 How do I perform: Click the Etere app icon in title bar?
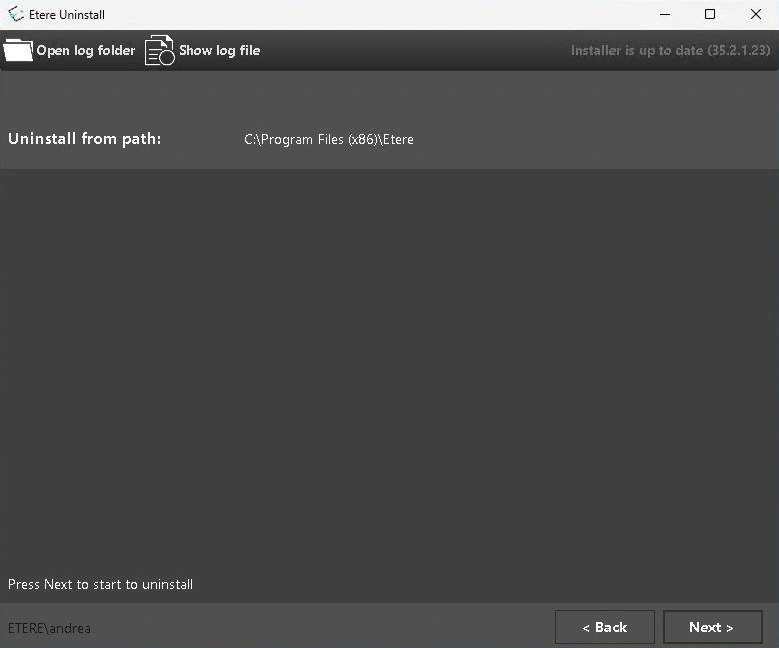(x=16, y=15)
